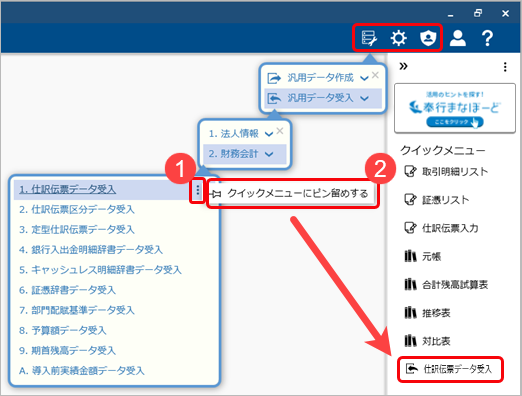Open pinned 仕訳伝票データ受入 in quick menu
The width and height of the screenshot is (522, 396).
click(450, 369)
